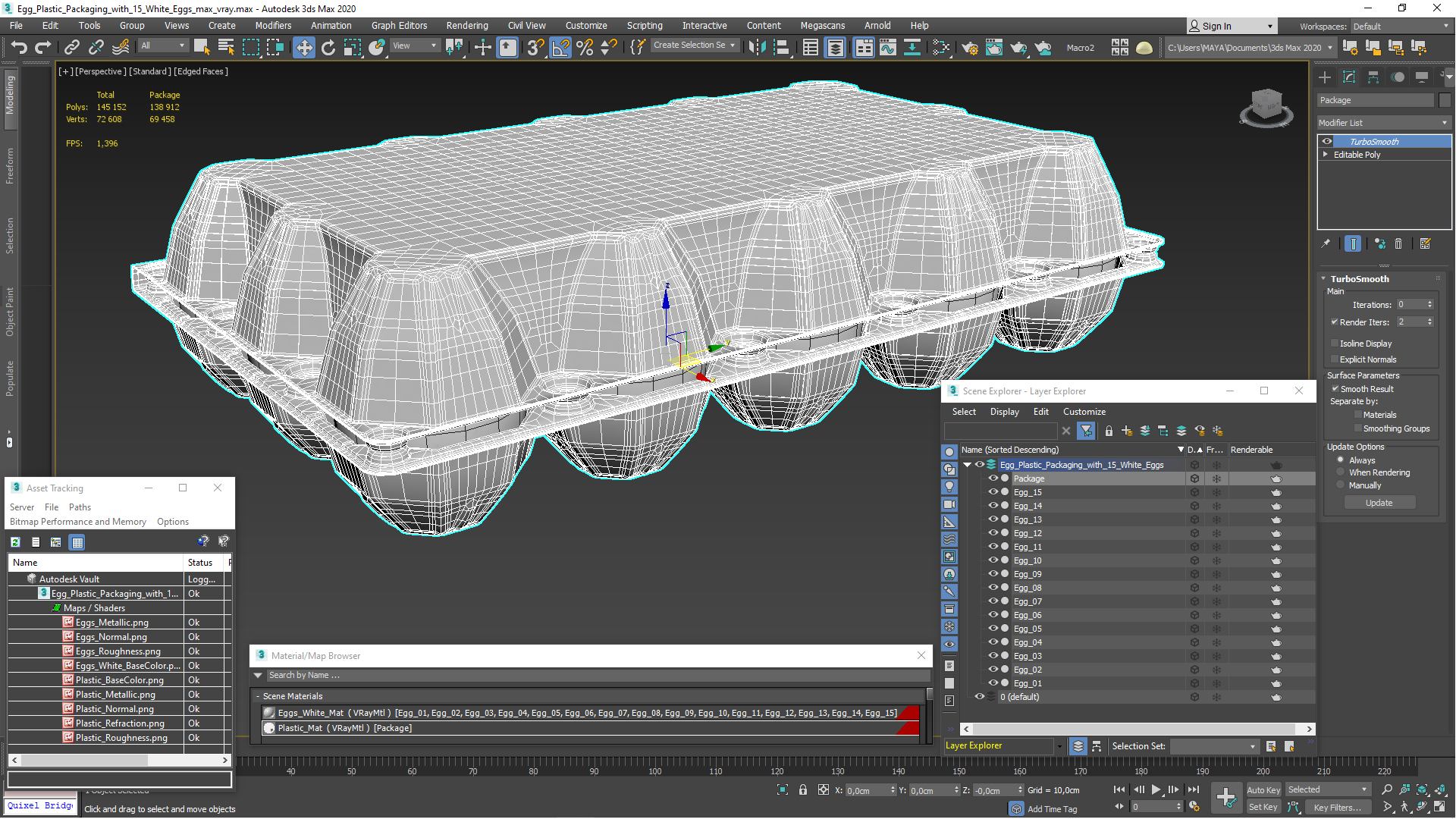Click the Mirror tool icon
Screen dimensions: 1456x819
click(x=757, y=48)
